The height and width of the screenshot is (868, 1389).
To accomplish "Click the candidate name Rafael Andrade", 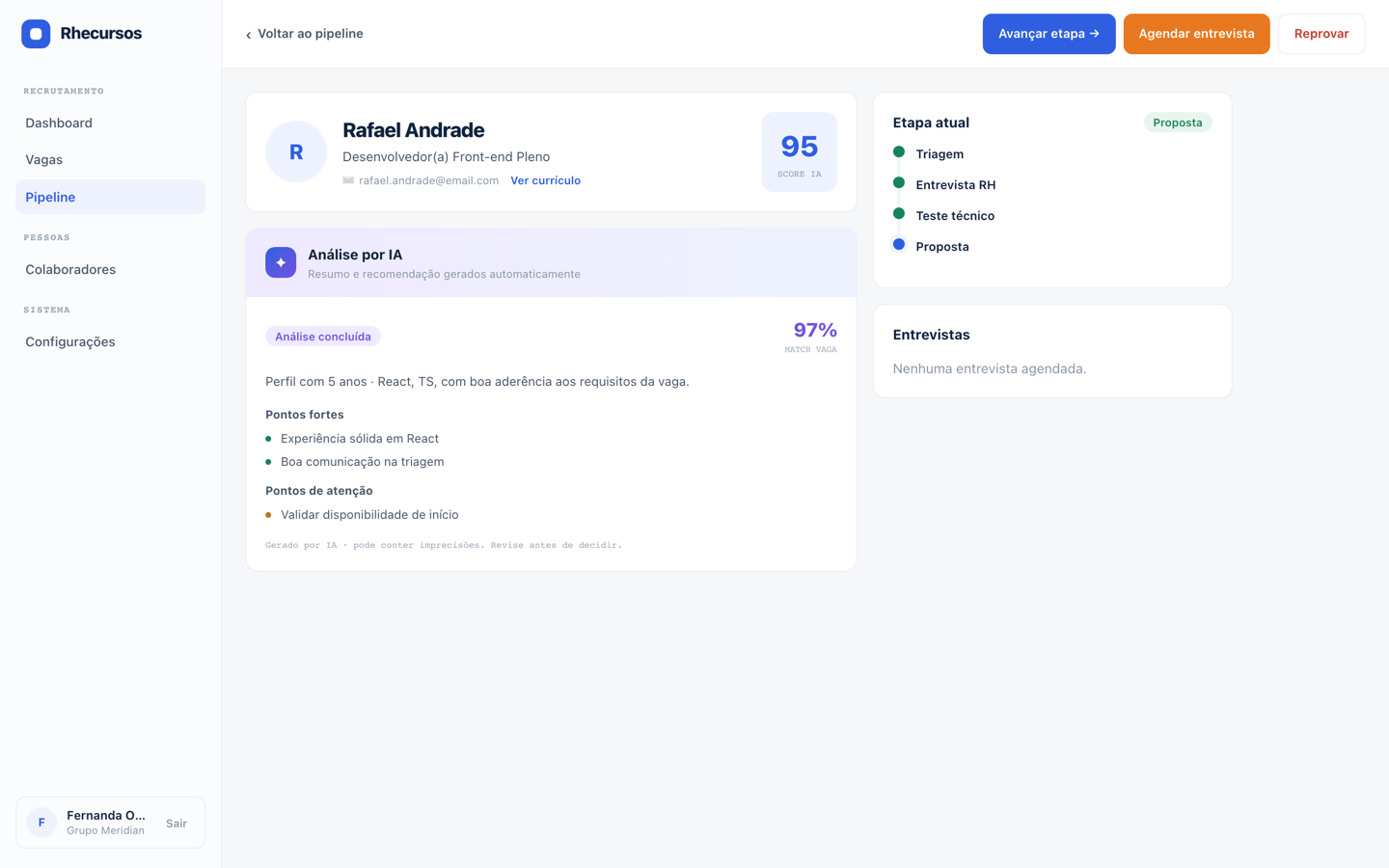I will click(x=414, y=130).
